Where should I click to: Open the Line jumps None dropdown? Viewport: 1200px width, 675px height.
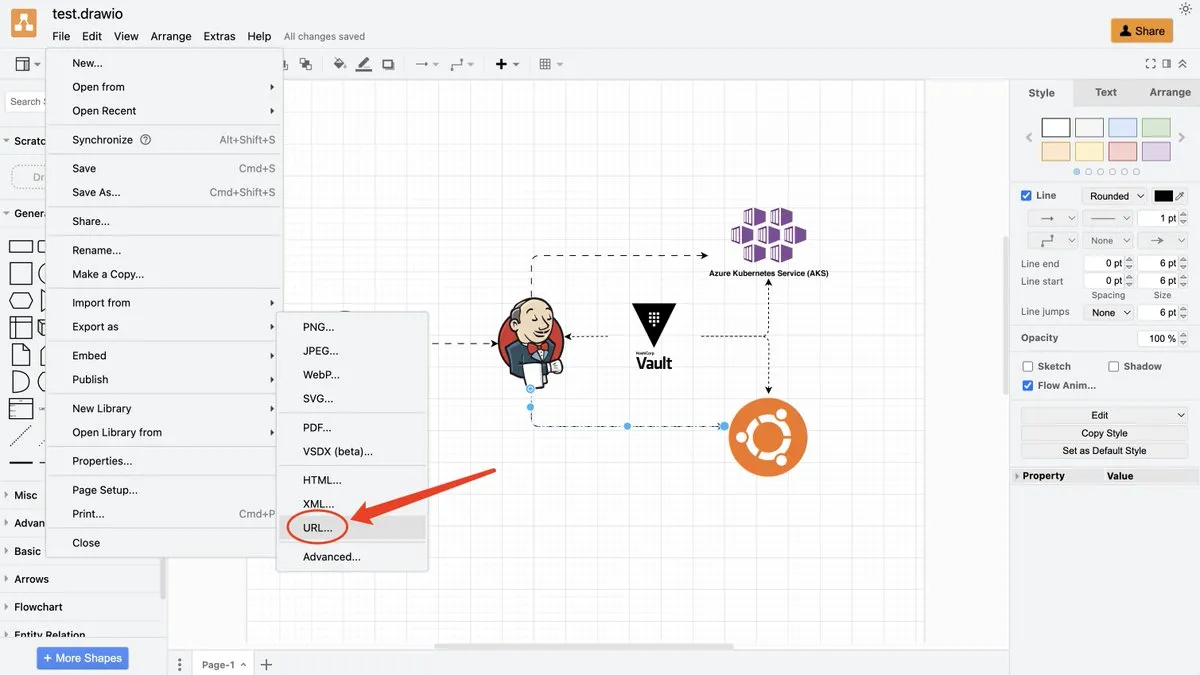[1110, 313]
